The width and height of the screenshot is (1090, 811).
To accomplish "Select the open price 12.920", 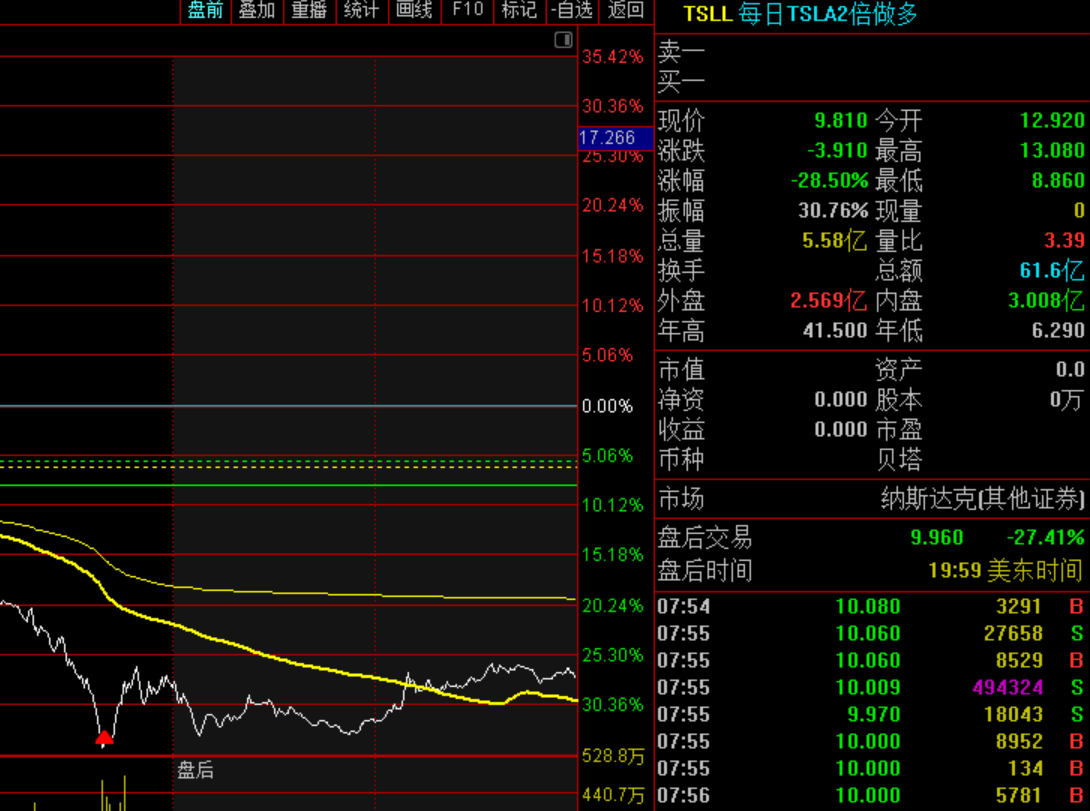I will pos(1052,121).
